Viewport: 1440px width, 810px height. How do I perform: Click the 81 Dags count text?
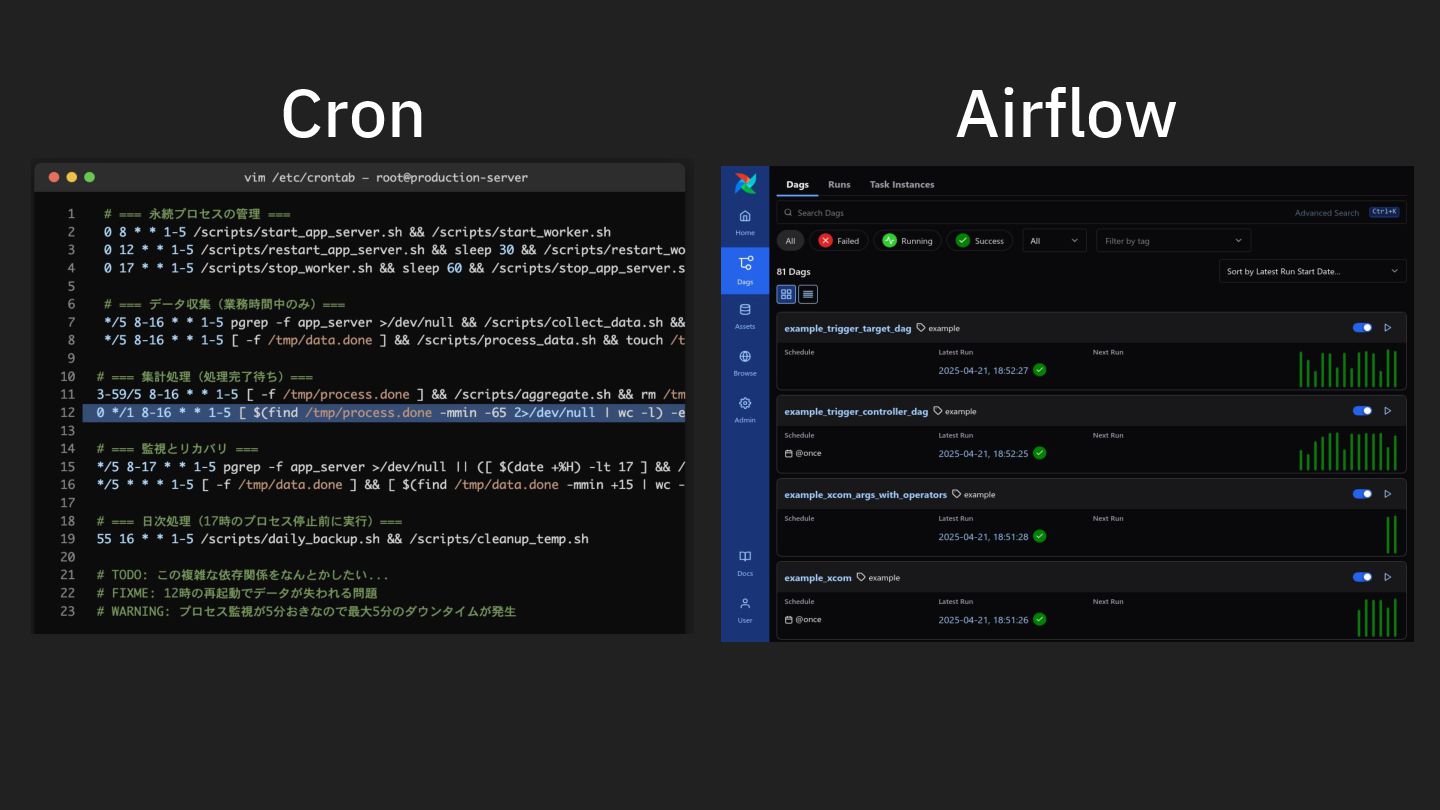(x=793, y=271)
